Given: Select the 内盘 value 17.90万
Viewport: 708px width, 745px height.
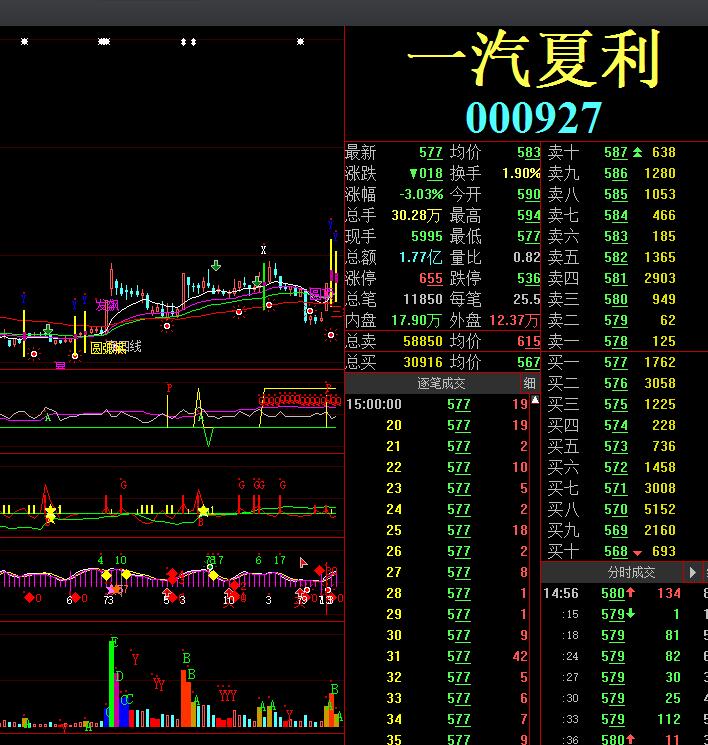Looking at the screenshot, I should (416, 321).
